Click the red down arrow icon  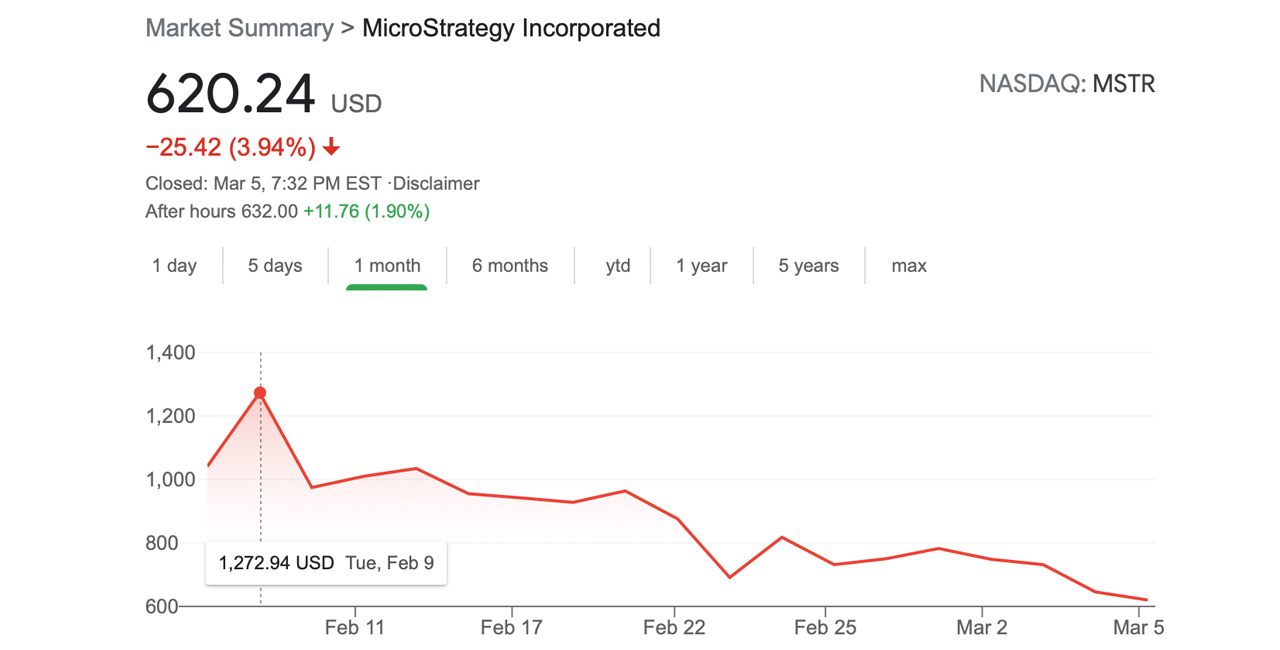pyautogui.click(x=331, y=148)
